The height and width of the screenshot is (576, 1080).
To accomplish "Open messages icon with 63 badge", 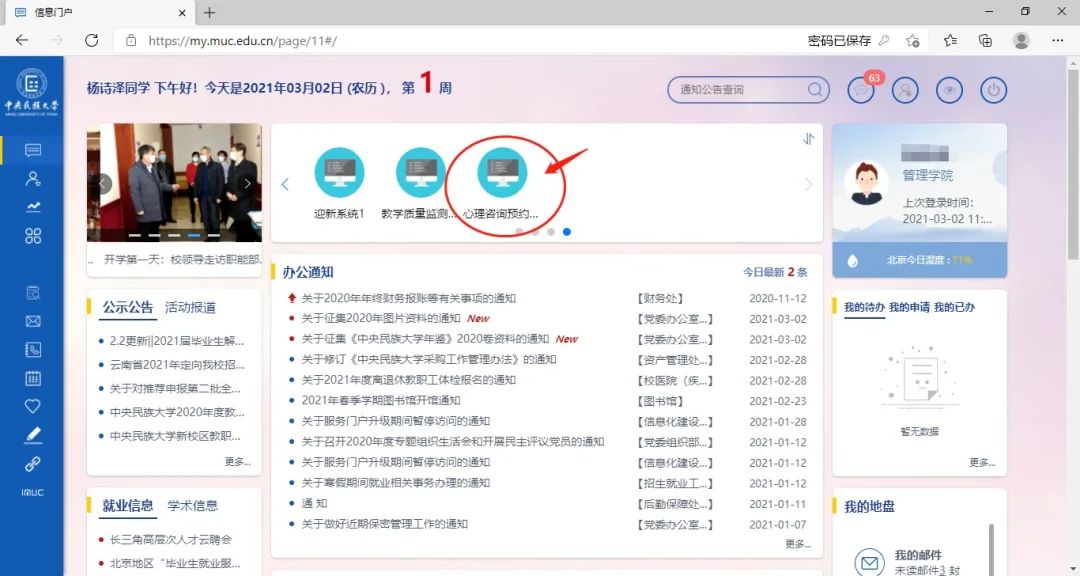I will point(860,90).
